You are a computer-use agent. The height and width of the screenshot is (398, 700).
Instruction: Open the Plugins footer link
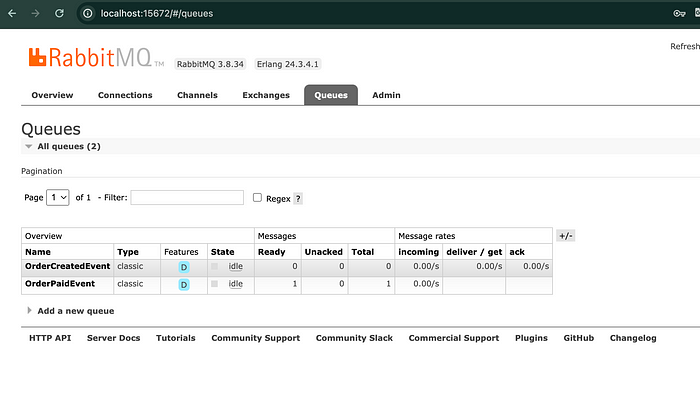point(531,338)
